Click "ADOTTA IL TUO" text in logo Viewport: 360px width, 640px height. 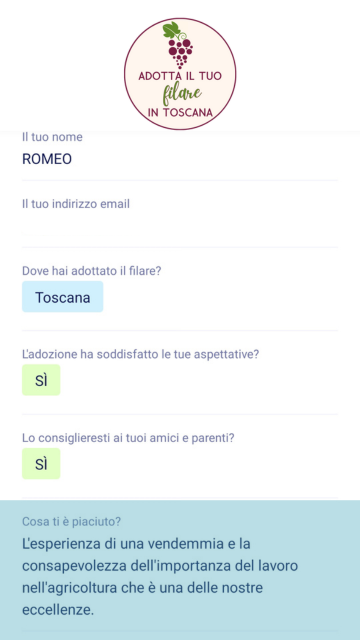point(180,76)
